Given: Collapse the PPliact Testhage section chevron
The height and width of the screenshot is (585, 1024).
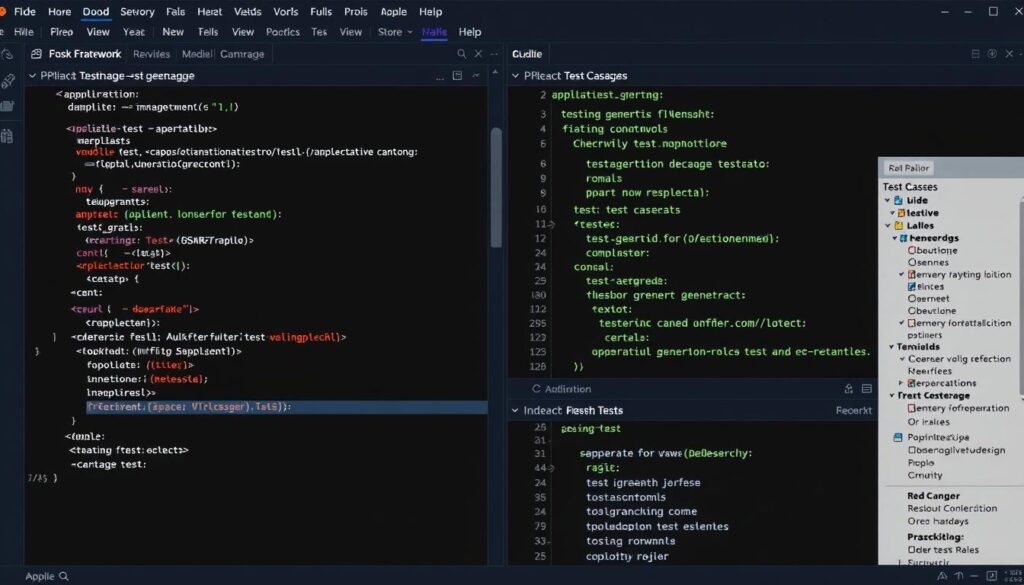Looking at the screenshot, I should (x=33, y=76).
